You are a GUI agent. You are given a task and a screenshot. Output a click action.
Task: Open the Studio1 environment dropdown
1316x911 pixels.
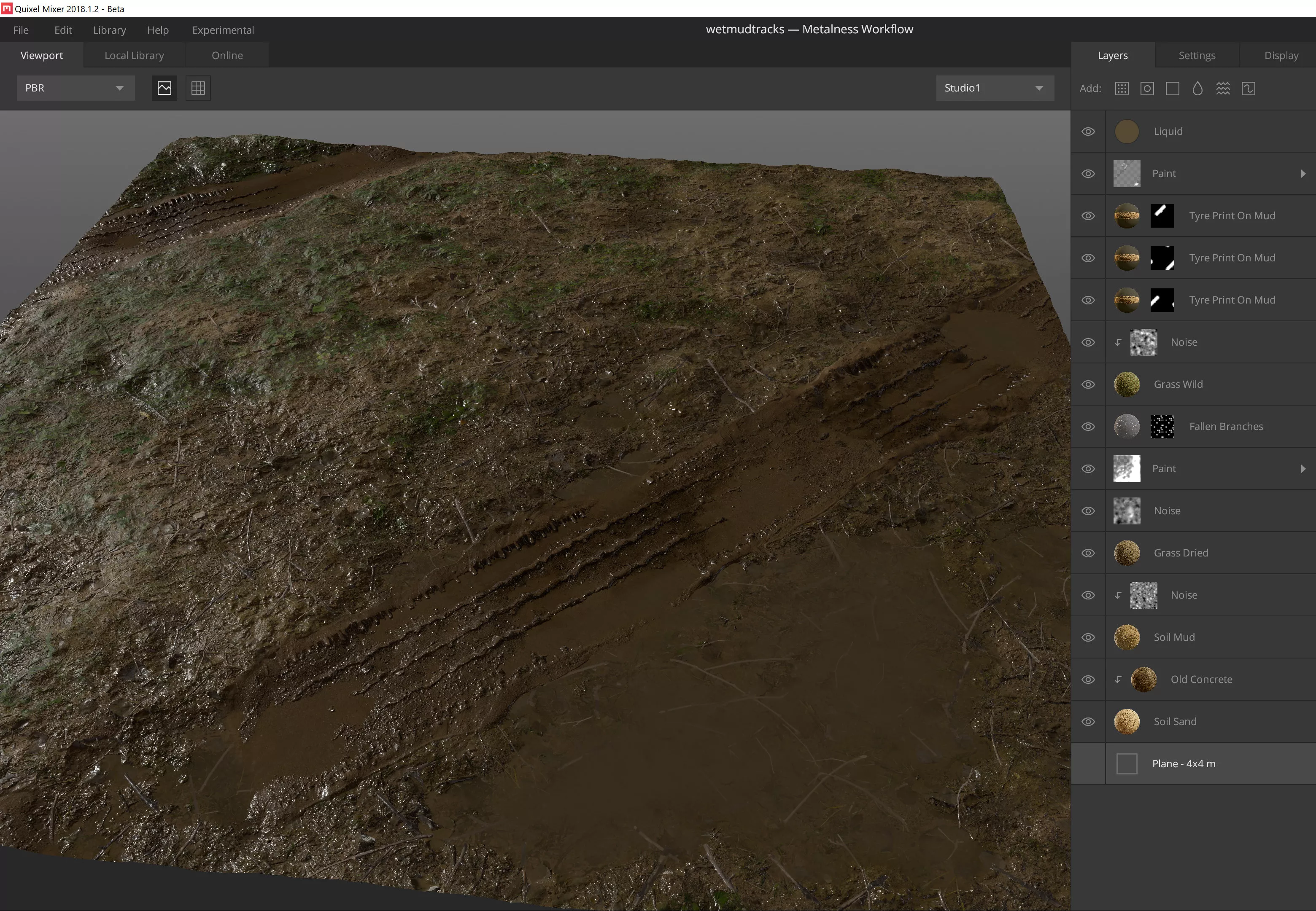tap(995, 88)
